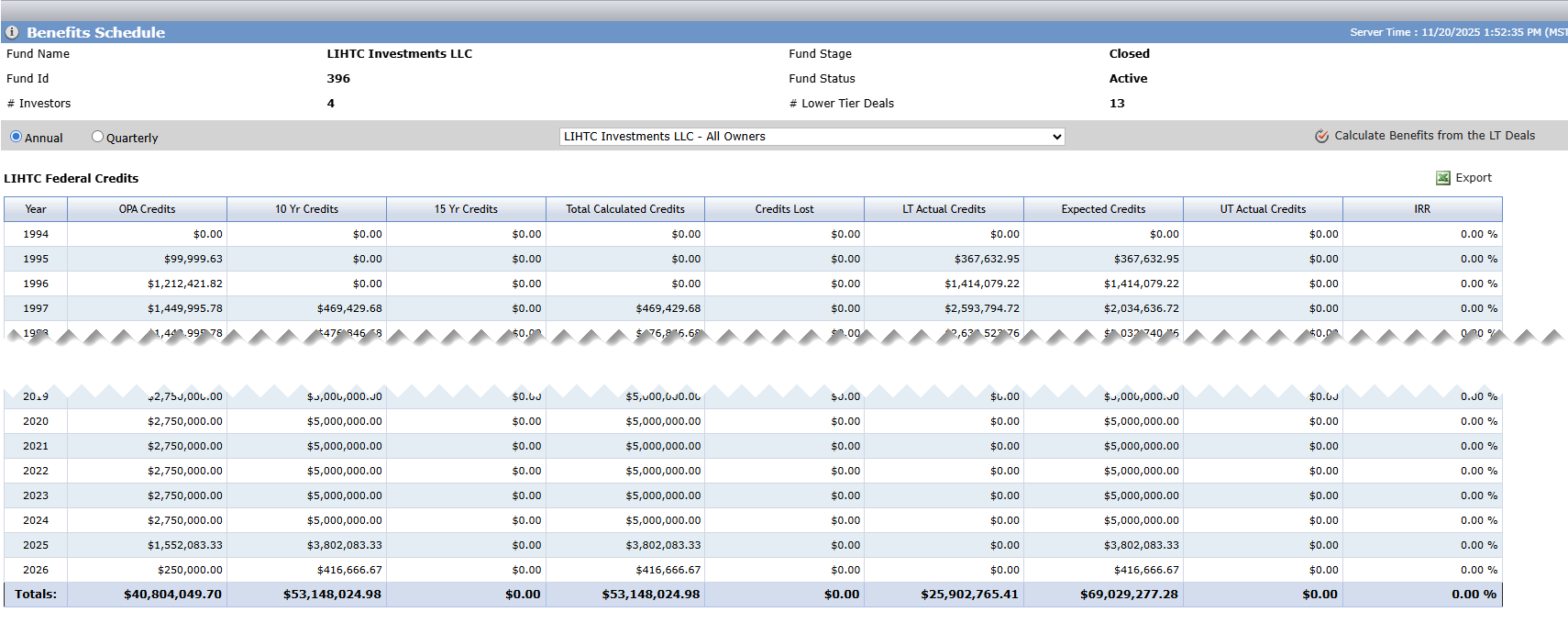Click Expected Credits value $2,034,636.72
The width and height of the screenshot is (1568, 623).
click(1142, 308)
